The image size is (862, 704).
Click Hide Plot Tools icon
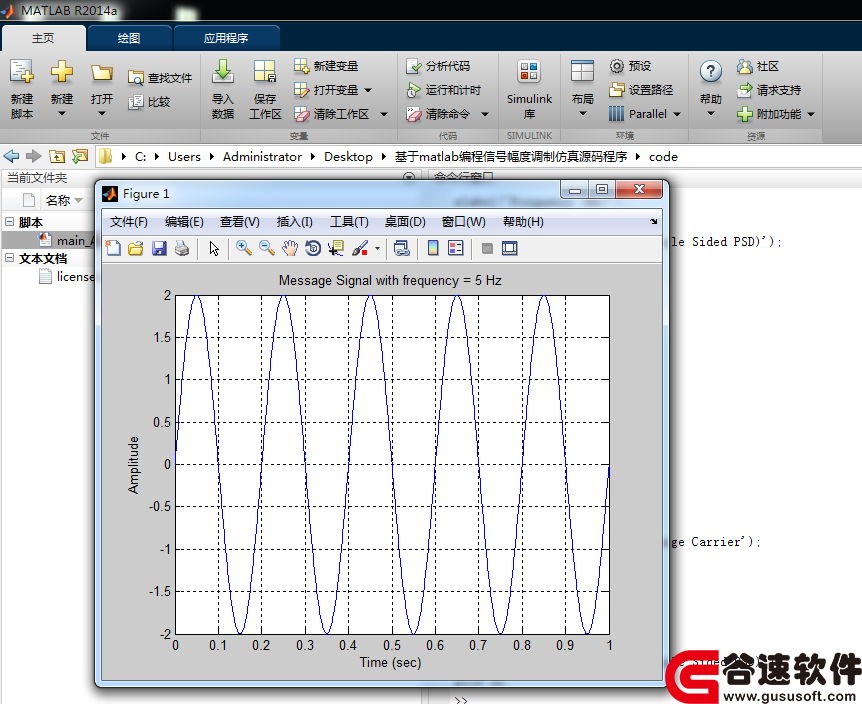pos(487,248)
